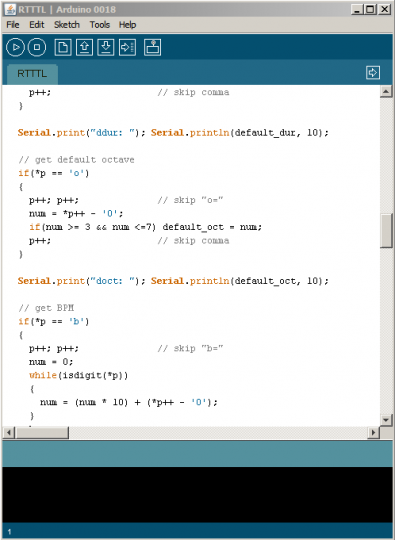Click the comment '// skip "b="'
The image size is (395, 540).
190,349
